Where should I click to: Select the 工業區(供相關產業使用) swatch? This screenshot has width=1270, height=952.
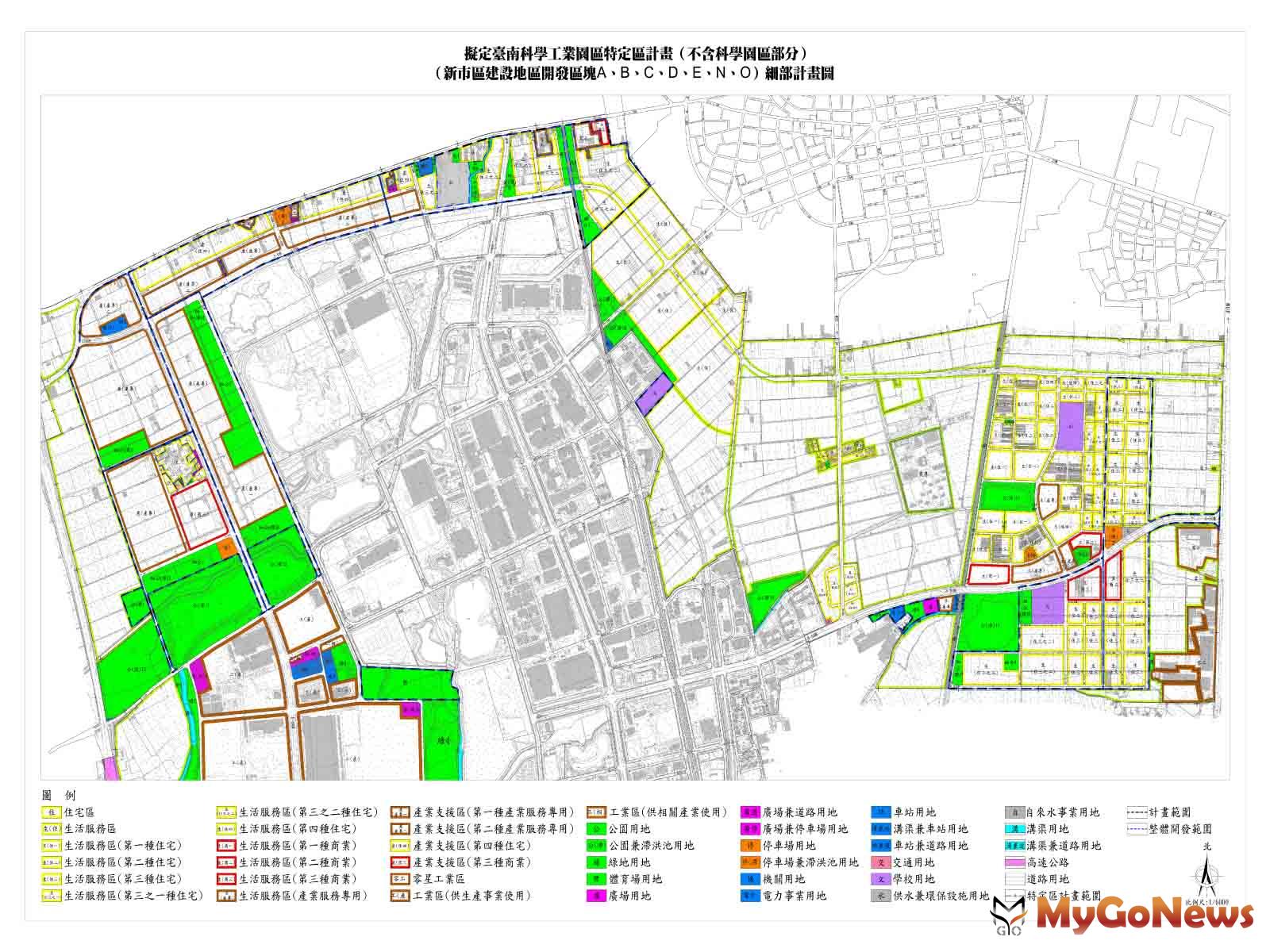596,812
